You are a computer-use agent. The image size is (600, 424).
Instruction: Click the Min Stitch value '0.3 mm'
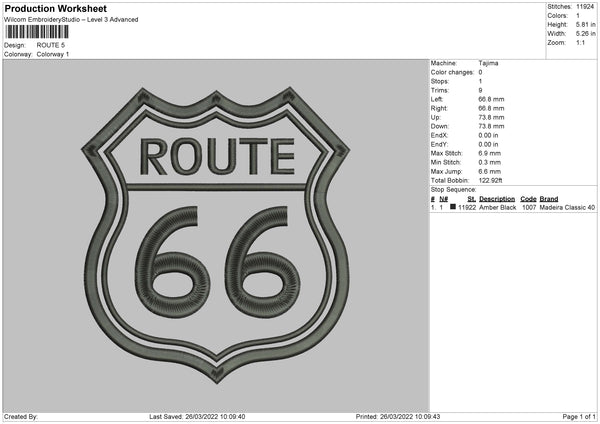[489, 163]
